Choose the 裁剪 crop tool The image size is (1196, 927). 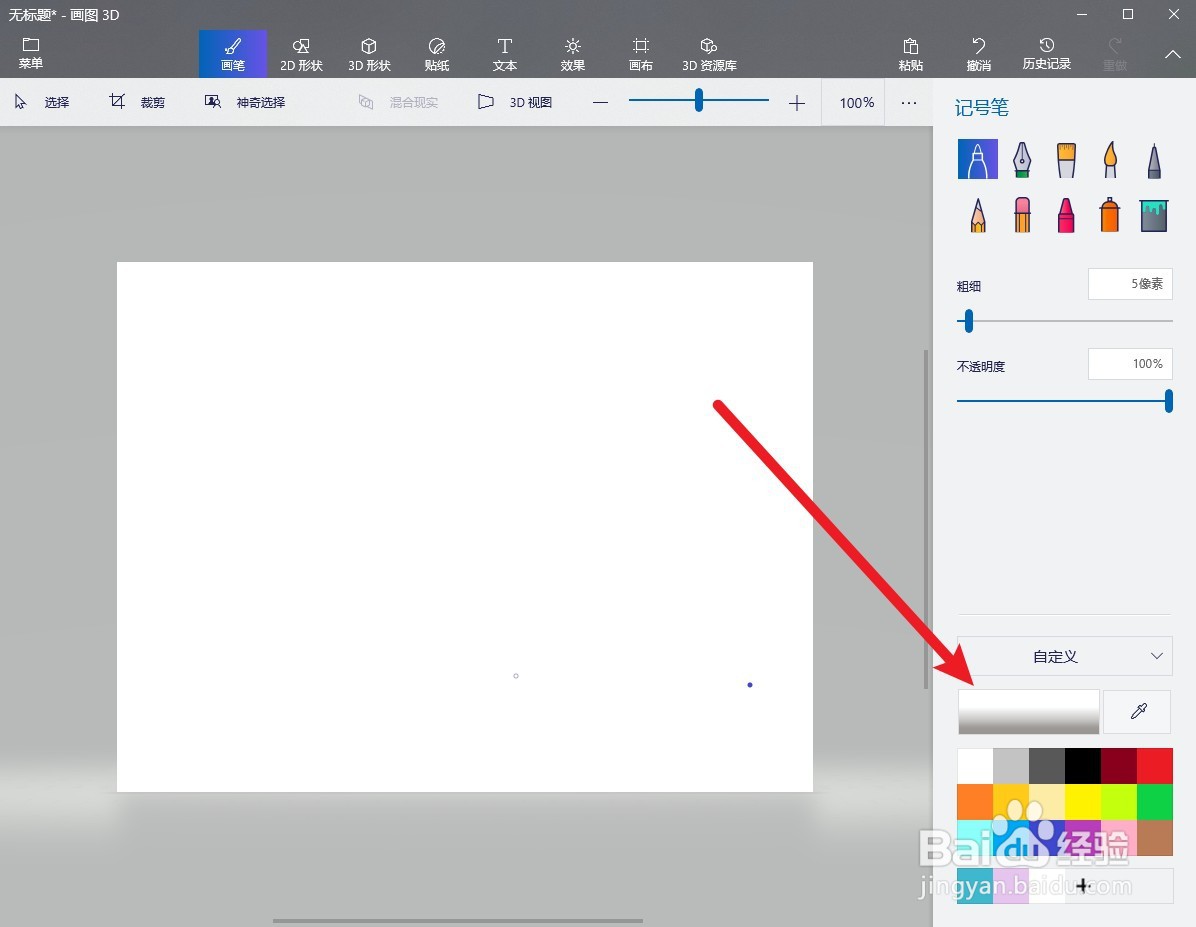[137, 102]
